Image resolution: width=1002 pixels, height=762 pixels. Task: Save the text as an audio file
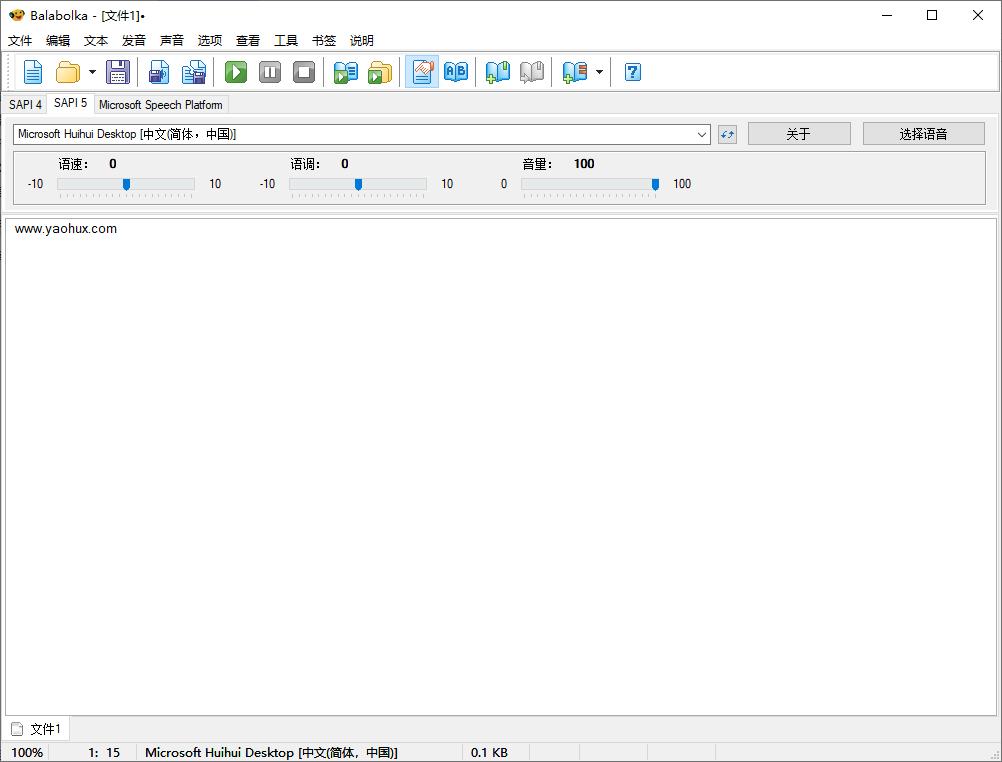(x=158, y=71)
